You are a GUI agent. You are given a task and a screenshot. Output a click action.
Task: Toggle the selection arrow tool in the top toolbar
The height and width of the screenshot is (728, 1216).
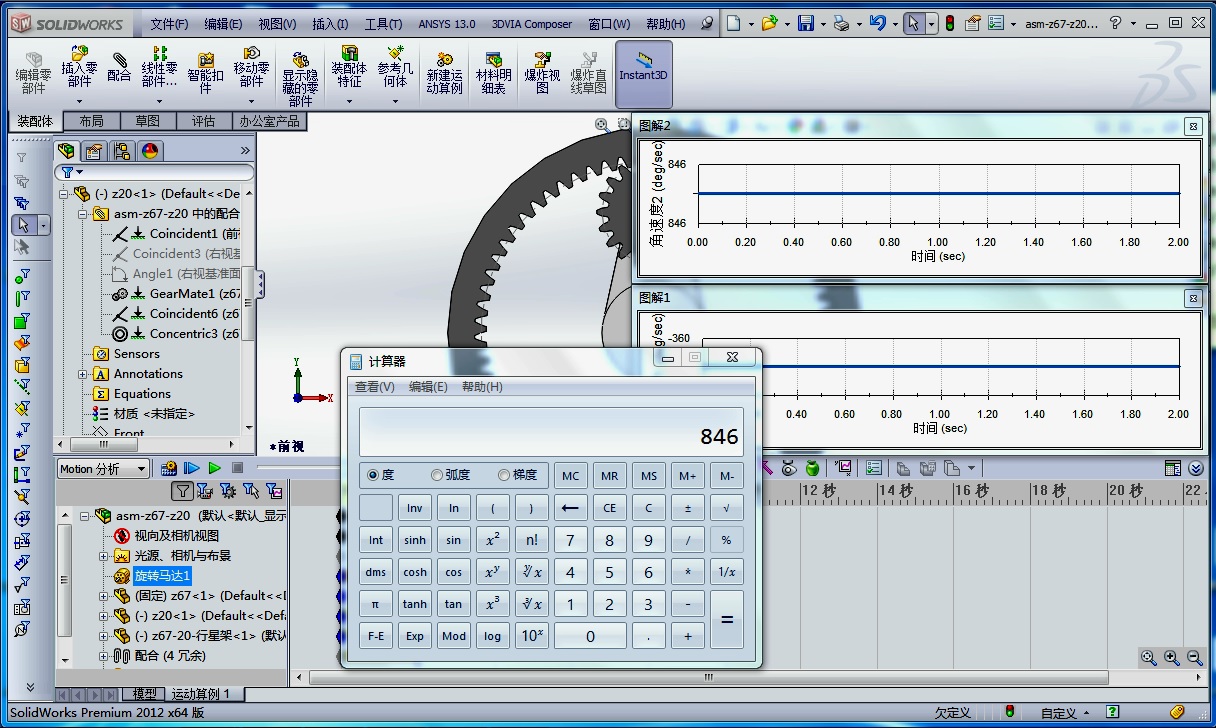coord(913,23)
